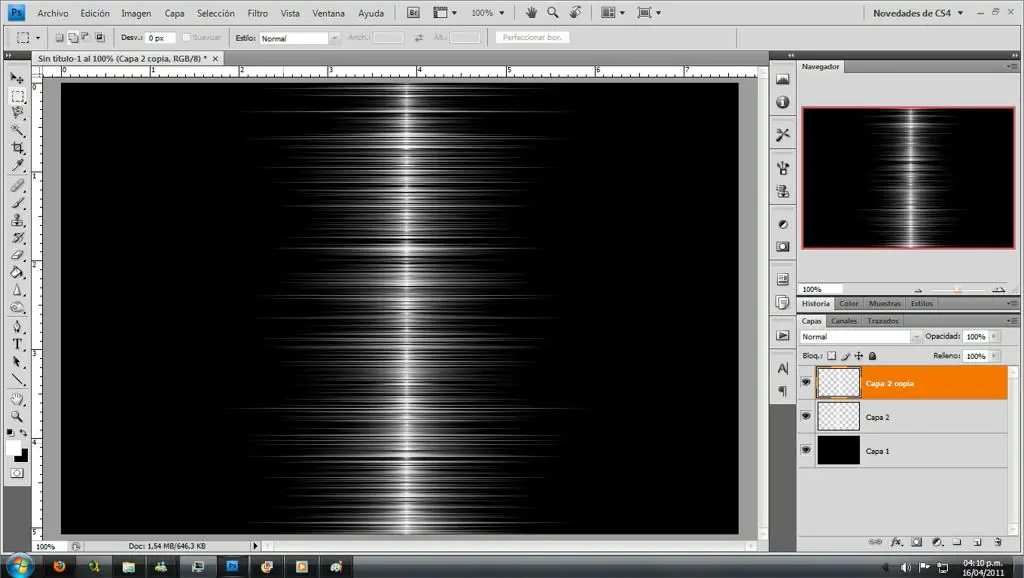Switch to the Canales tab

pyautogui.click(x=843, y=321)
